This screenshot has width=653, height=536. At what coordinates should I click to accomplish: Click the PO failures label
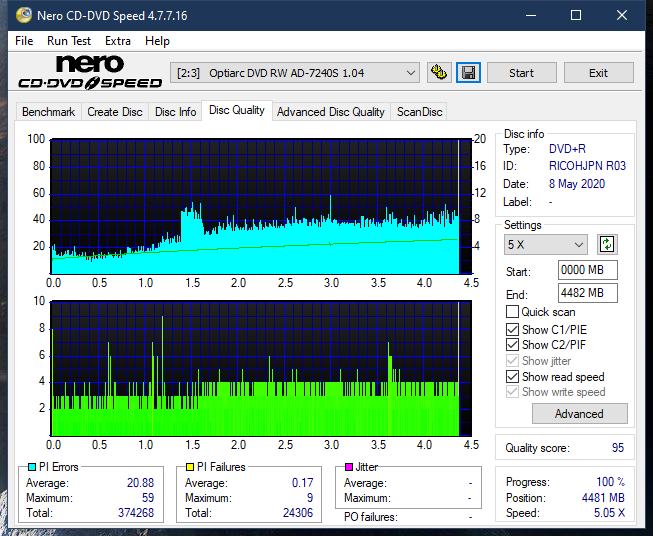(371, 517)
